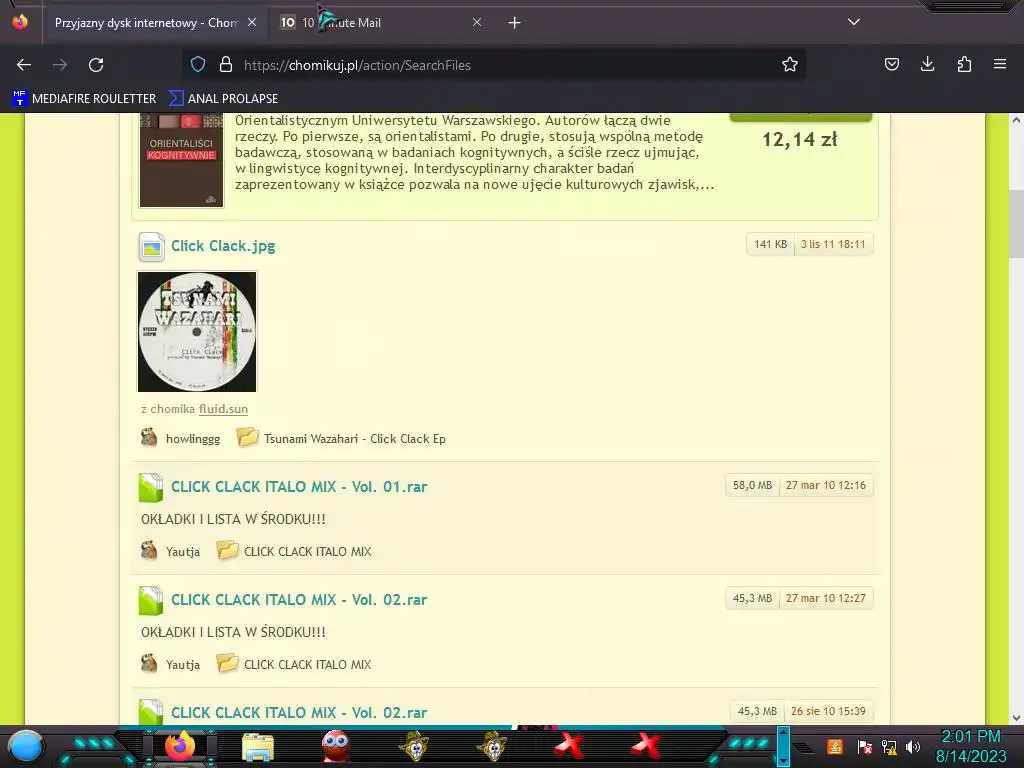Click the 3 lis 11 18:11 date label
The image size is (1024, 768).
(x=833, y=244)
